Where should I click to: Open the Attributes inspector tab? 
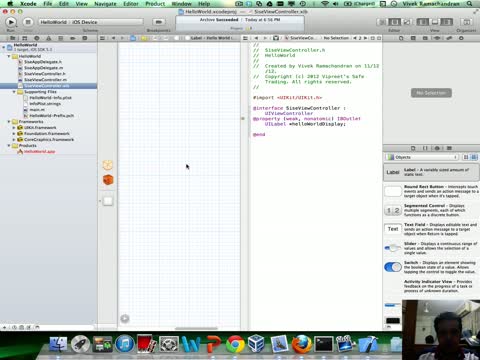[437, 38]
